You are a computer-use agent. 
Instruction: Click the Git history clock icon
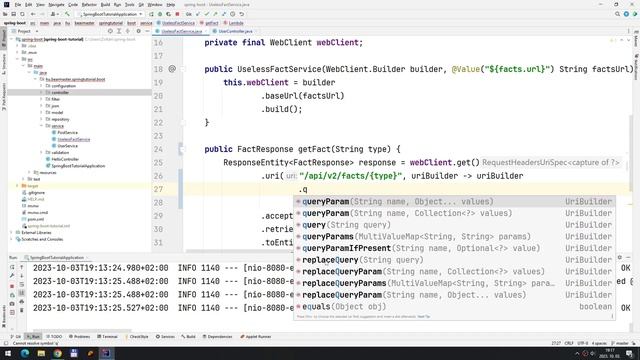pyautogui.click(x=233, y=14)
